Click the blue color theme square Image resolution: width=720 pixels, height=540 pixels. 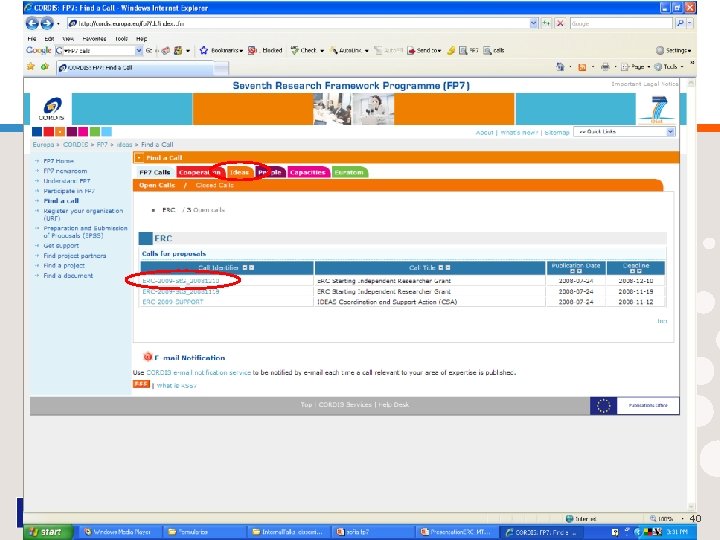[37, 132]
